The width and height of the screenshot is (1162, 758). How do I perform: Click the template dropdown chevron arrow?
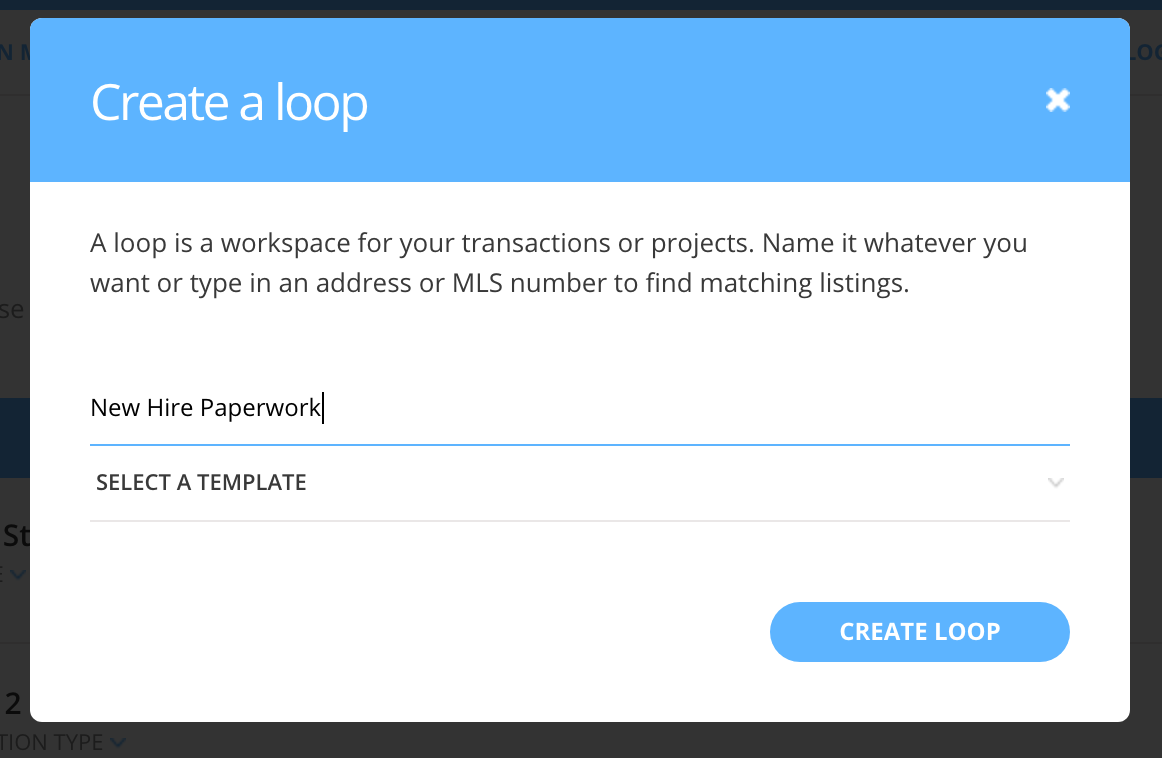[1055, 483]
